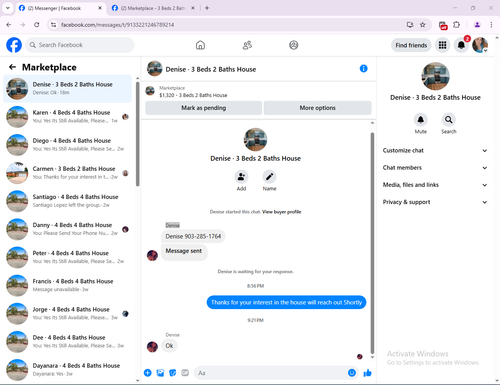Open the Friends icon in top navigation

click(247, 45)
